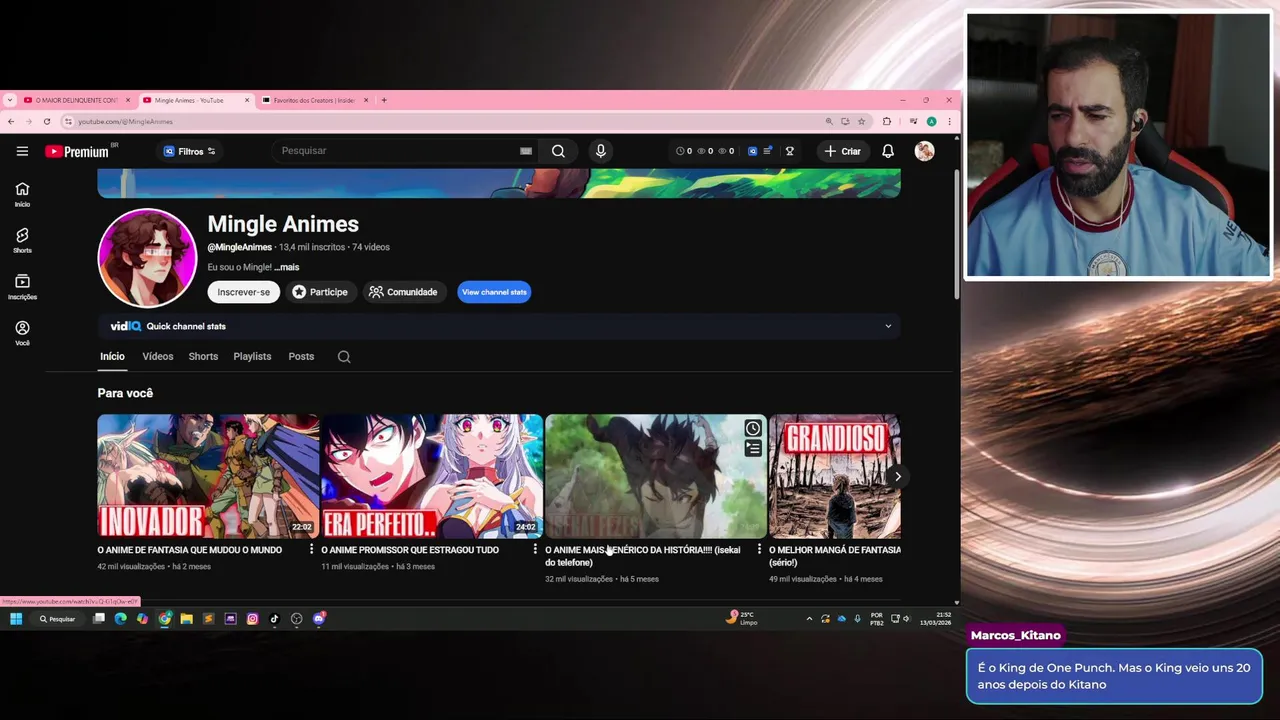Click the trophy icon in YouTube header
Image resolution: width=1280 pixels, height=720 pixels.
coord(789,151)
